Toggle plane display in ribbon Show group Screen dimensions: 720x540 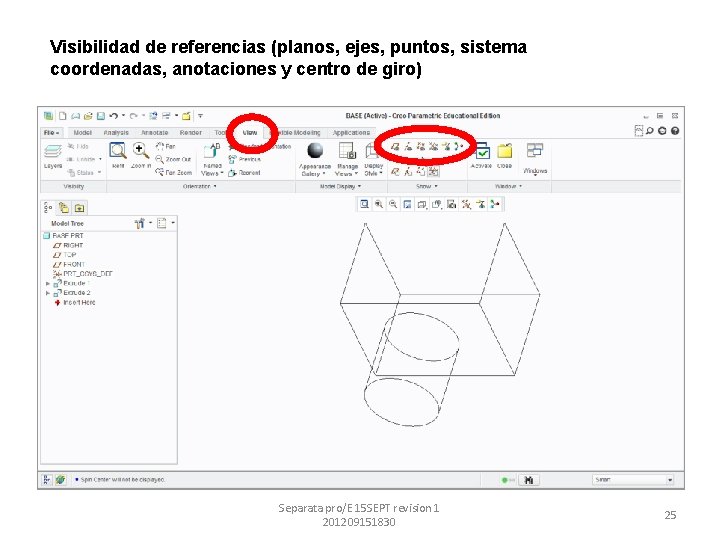pyautogui.click(x=395, y=146)
